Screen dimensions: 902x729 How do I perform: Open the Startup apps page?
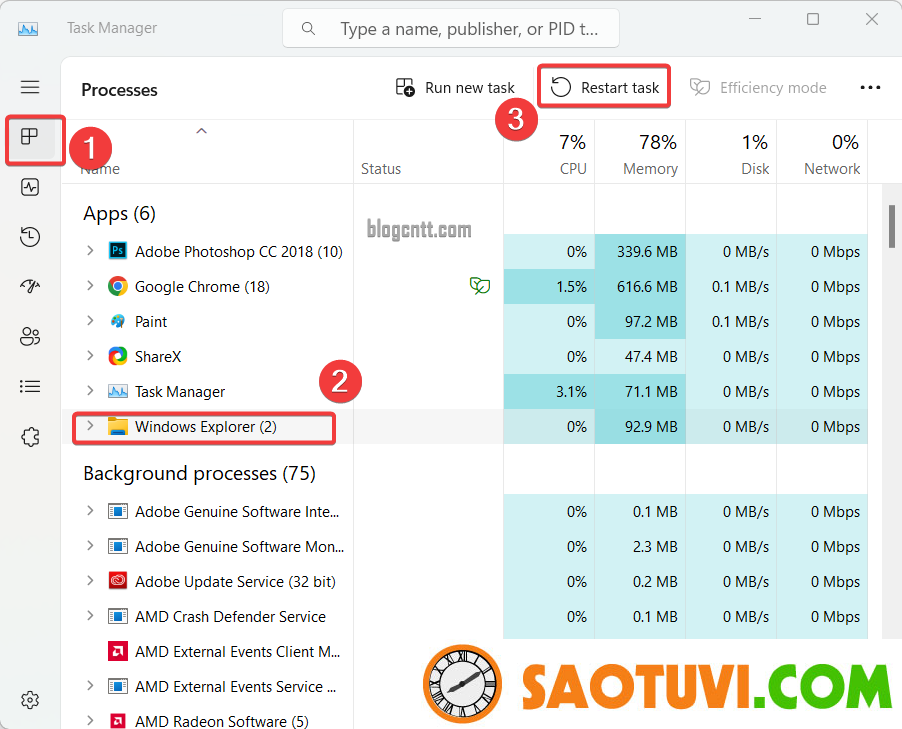30,286
